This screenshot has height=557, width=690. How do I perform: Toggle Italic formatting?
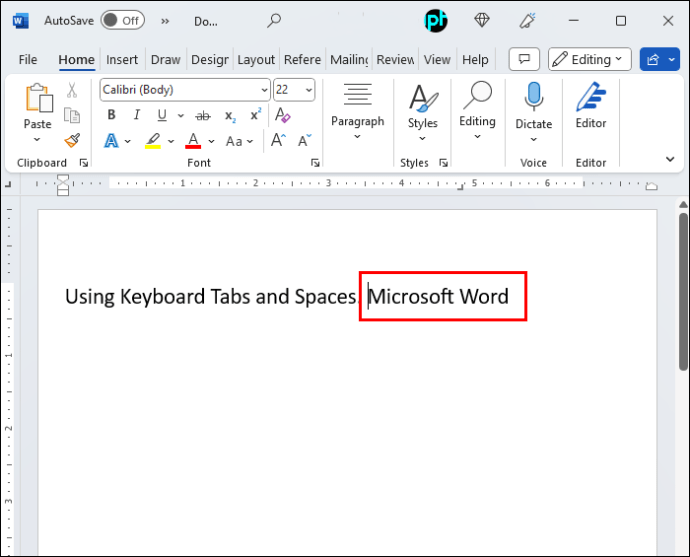(x=137, y=115)
